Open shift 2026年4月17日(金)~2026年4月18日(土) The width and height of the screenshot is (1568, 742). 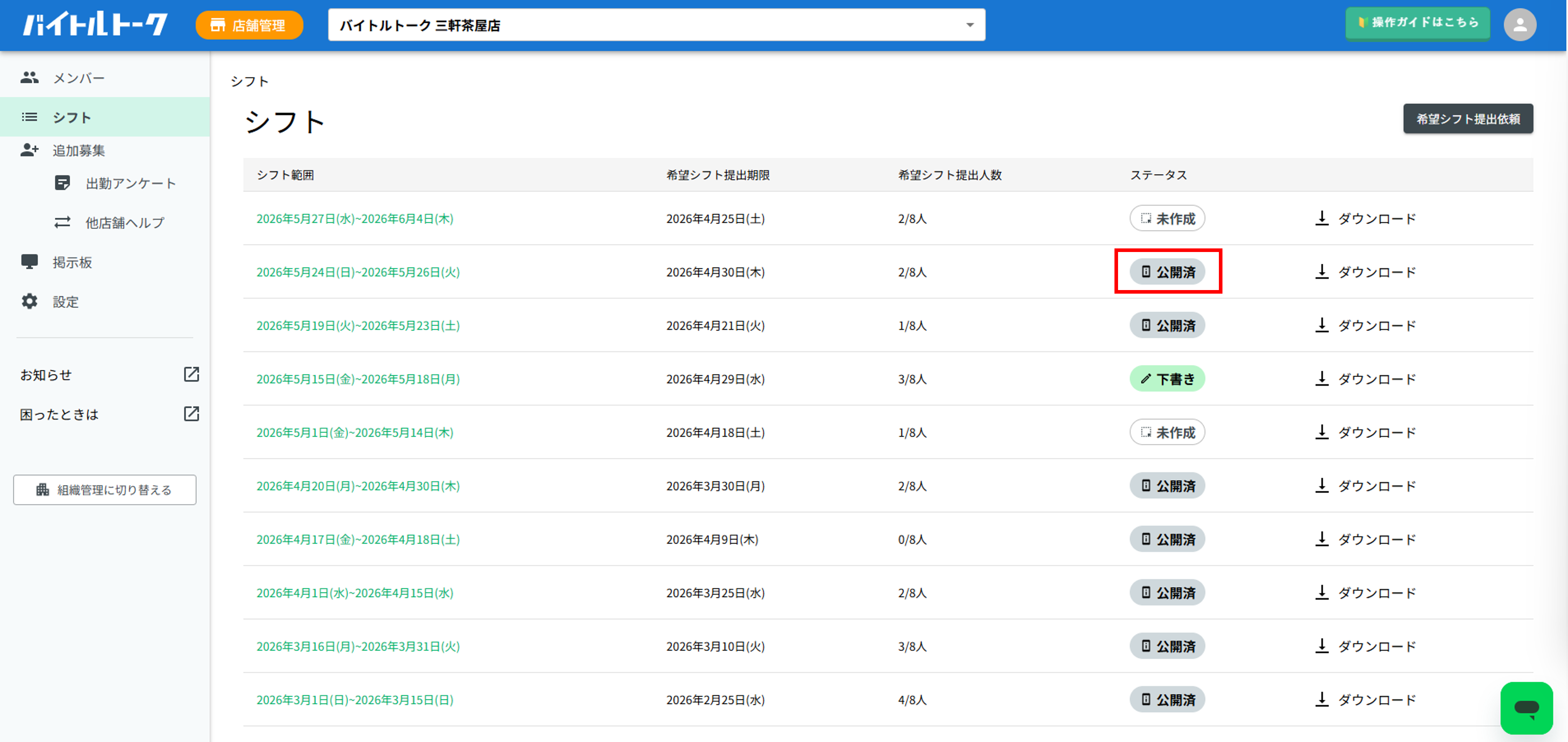click(358, 540)
